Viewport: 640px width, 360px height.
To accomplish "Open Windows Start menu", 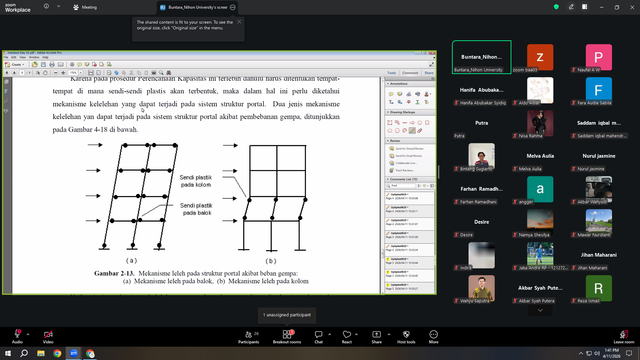I will tap(8, 353).
